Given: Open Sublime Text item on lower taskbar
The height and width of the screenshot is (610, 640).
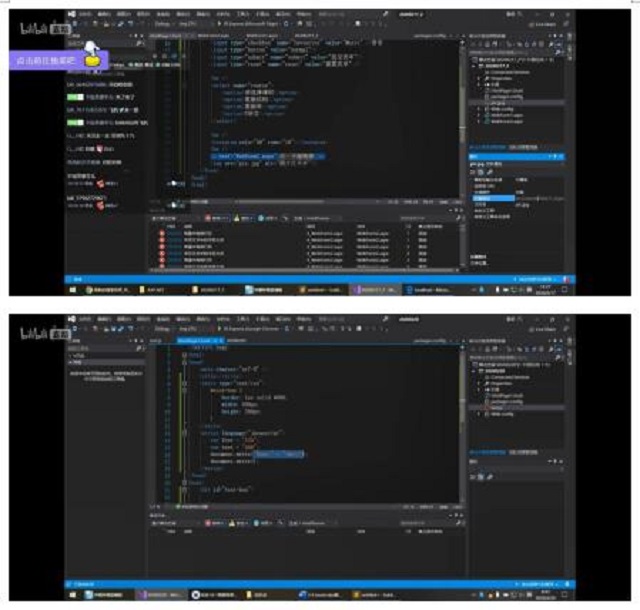Looking at the screenshot, I should point(375,594).
